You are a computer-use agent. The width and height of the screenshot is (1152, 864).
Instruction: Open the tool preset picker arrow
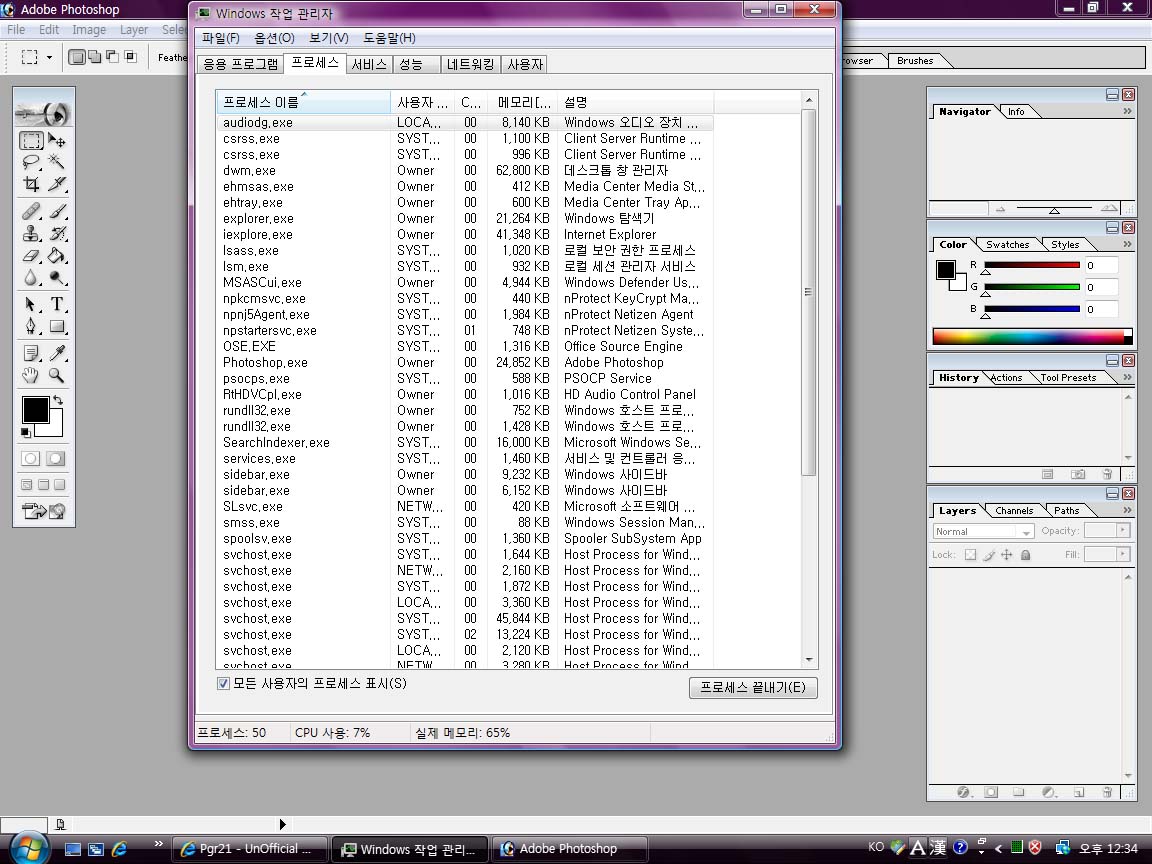click(x=49, y=57)
